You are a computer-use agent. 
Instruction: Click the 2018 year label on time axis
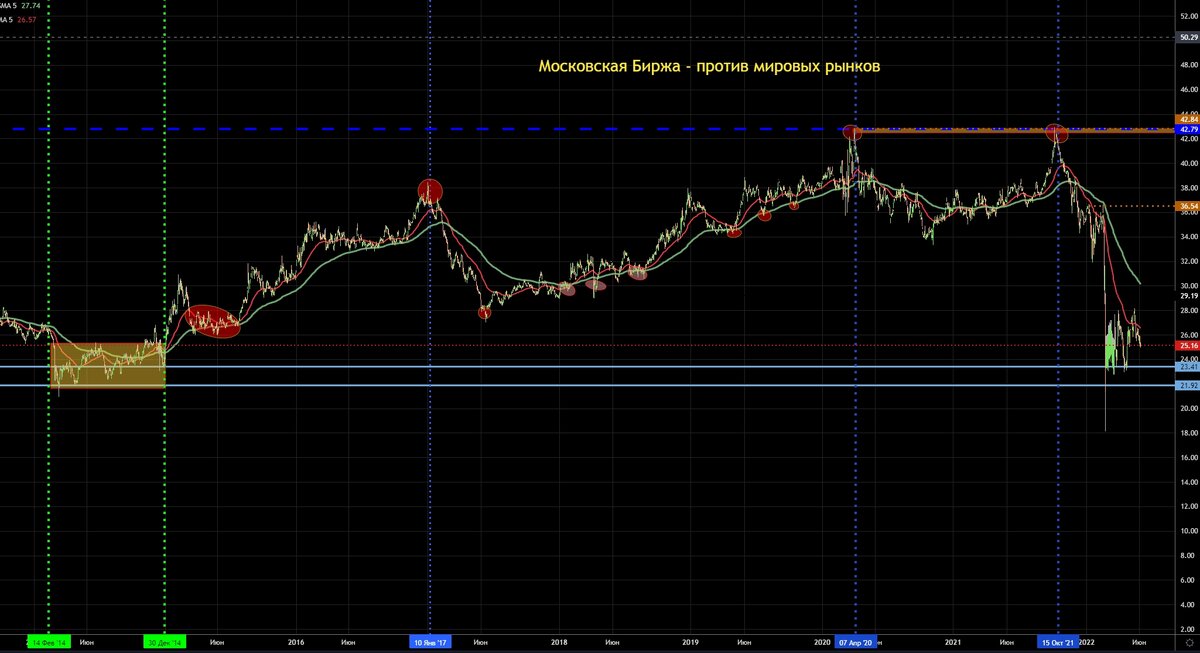coord(559,641)
